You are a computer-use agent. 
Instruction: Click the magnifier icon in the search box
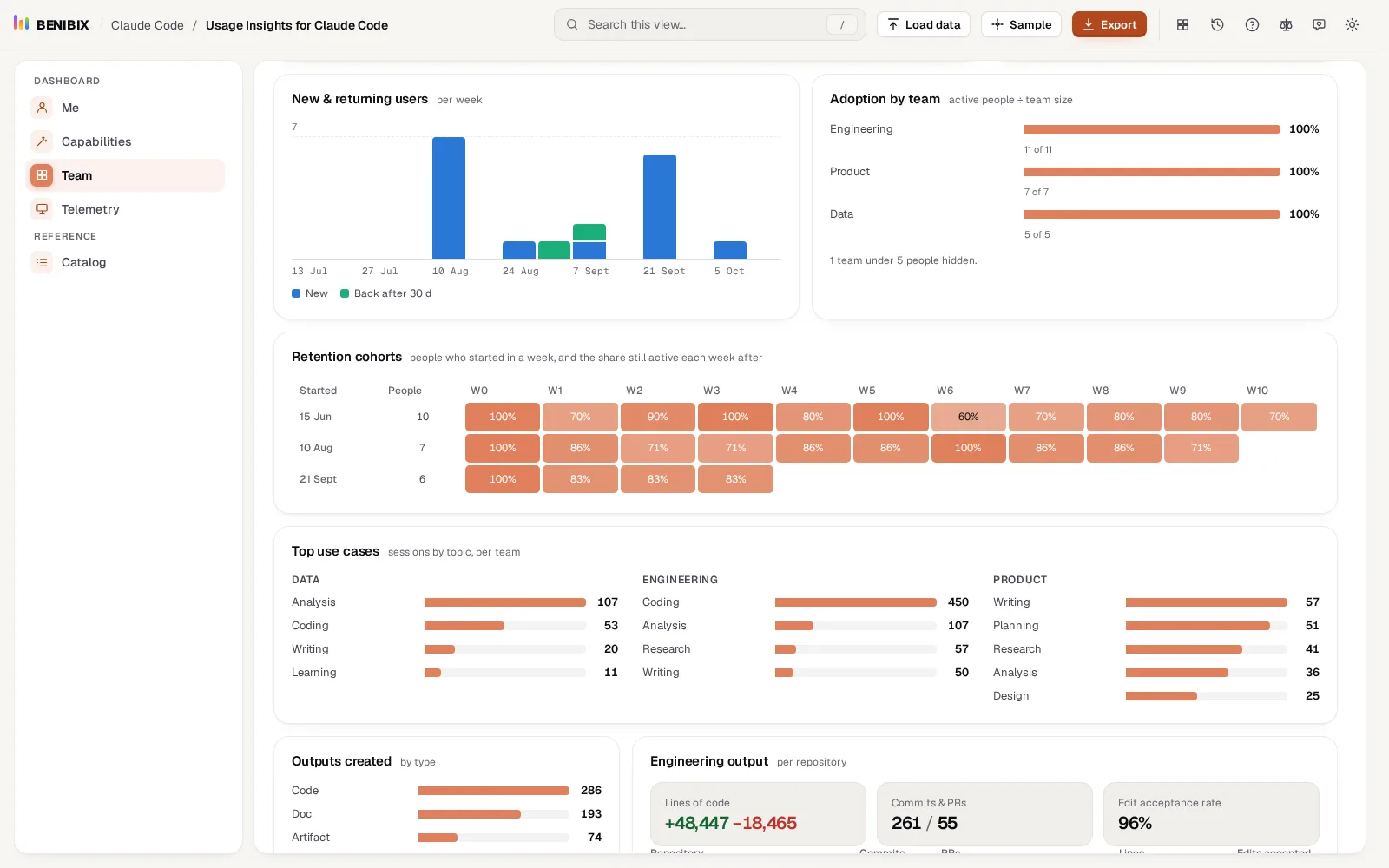tap(572, 24)
